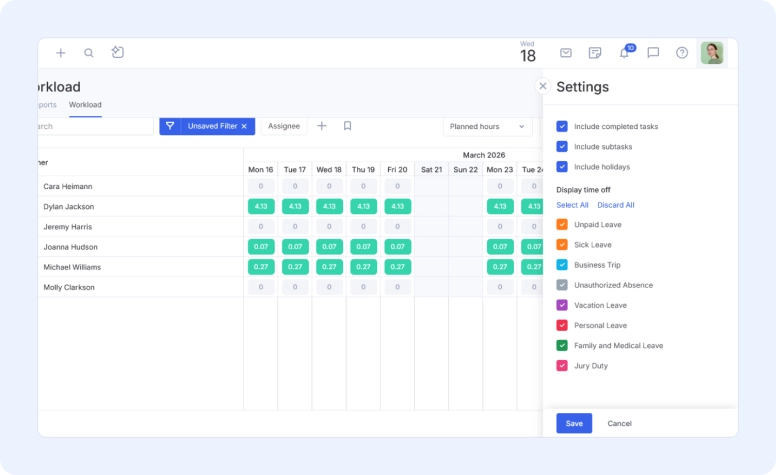Viewport: 776px width, 475px height.
Task: Open the Planned hours dropdown
Action: [487, 126]
